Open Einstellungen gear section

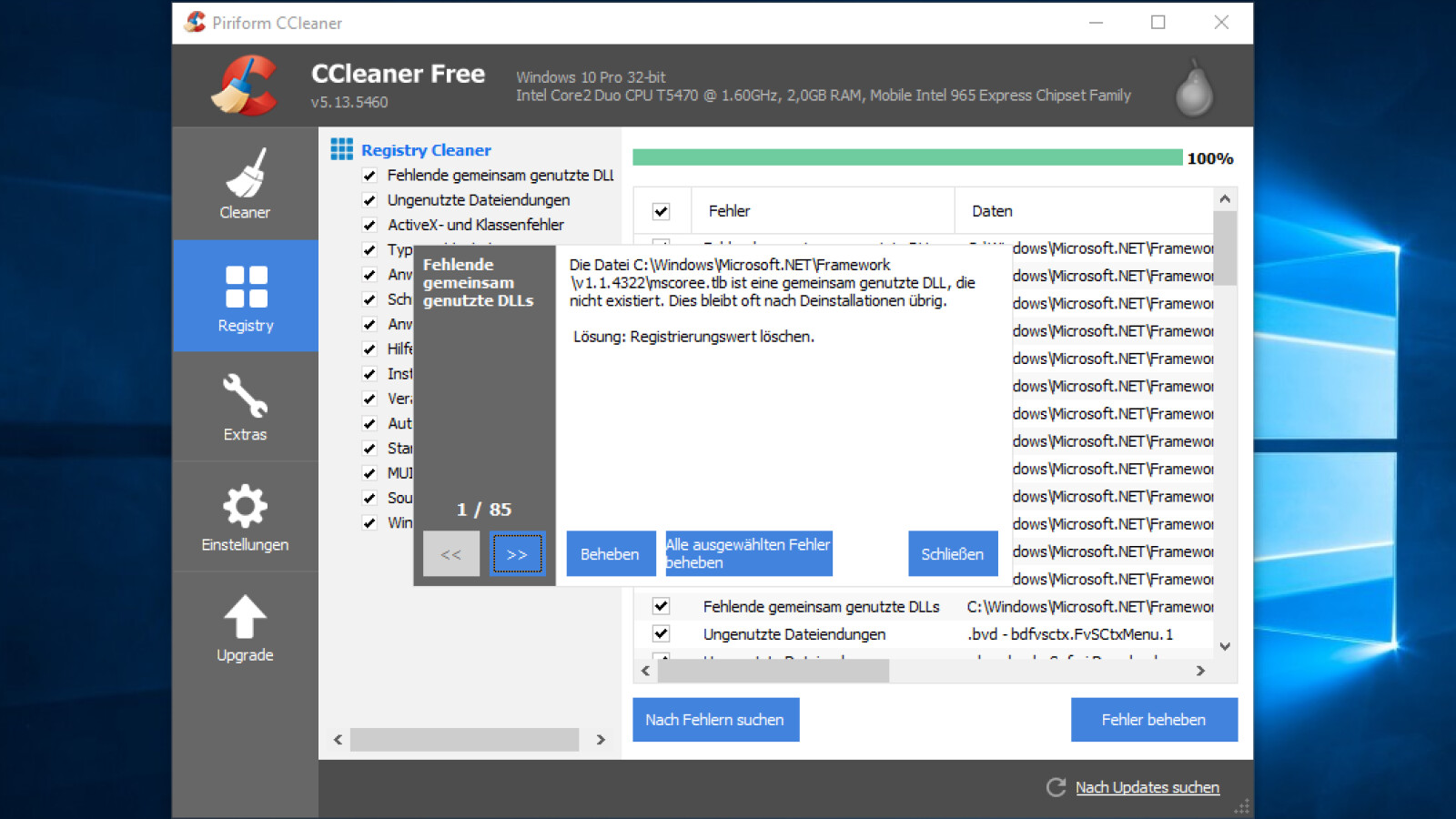tap(245, 517)
